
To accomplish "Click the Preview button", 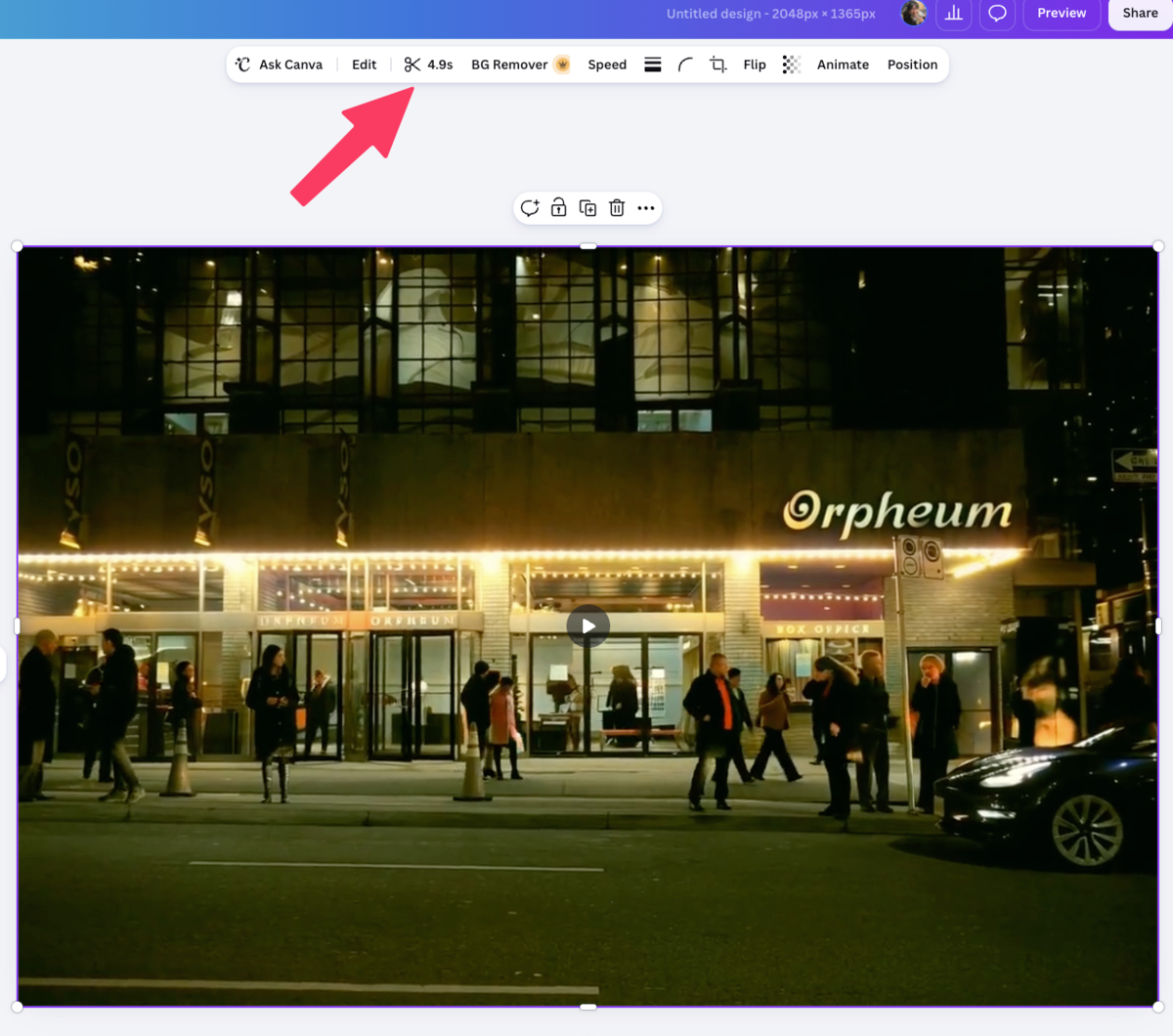I will click(1062, 13).
